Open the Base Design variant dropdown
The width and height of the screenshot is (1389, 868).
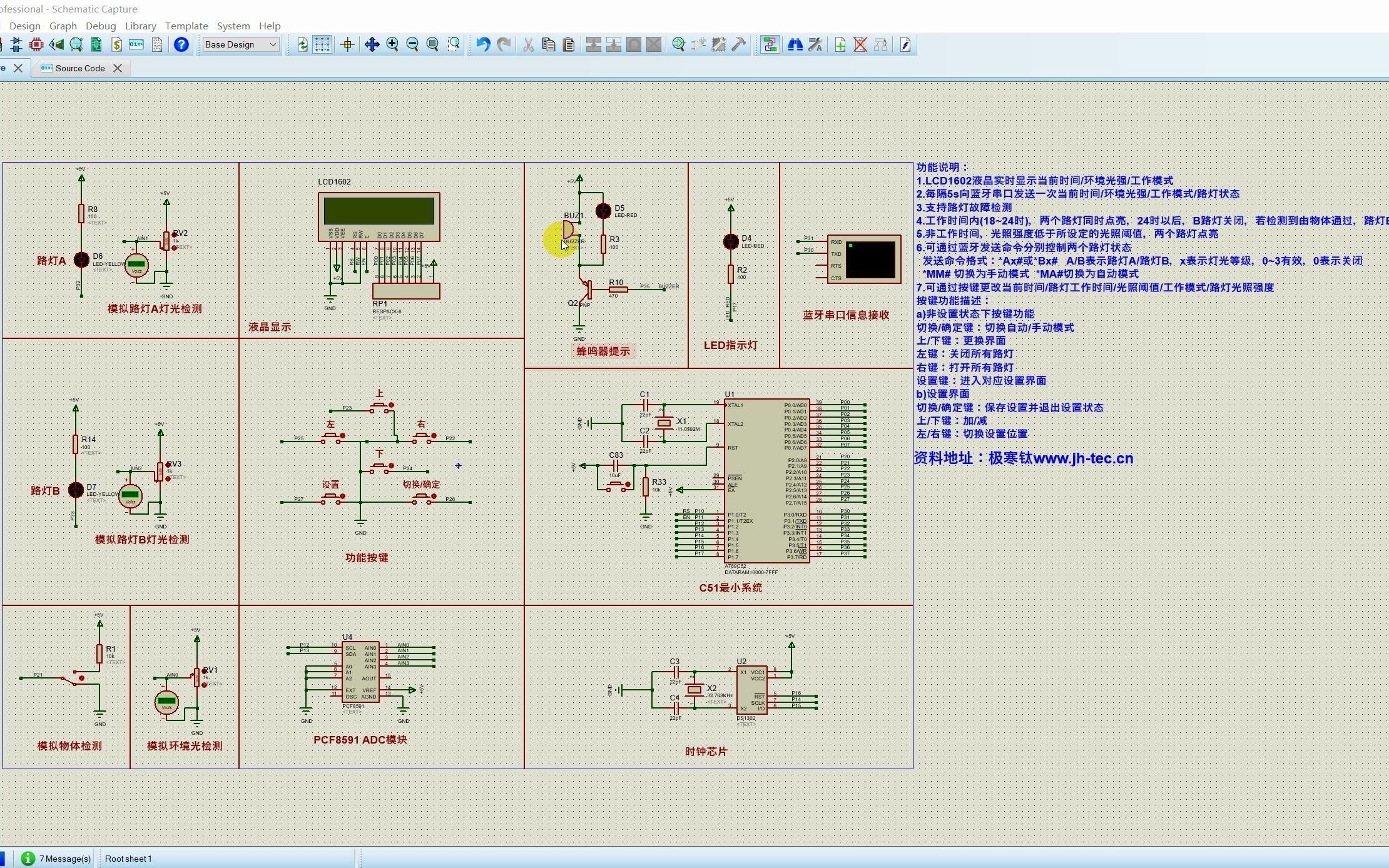coord(241,44)
